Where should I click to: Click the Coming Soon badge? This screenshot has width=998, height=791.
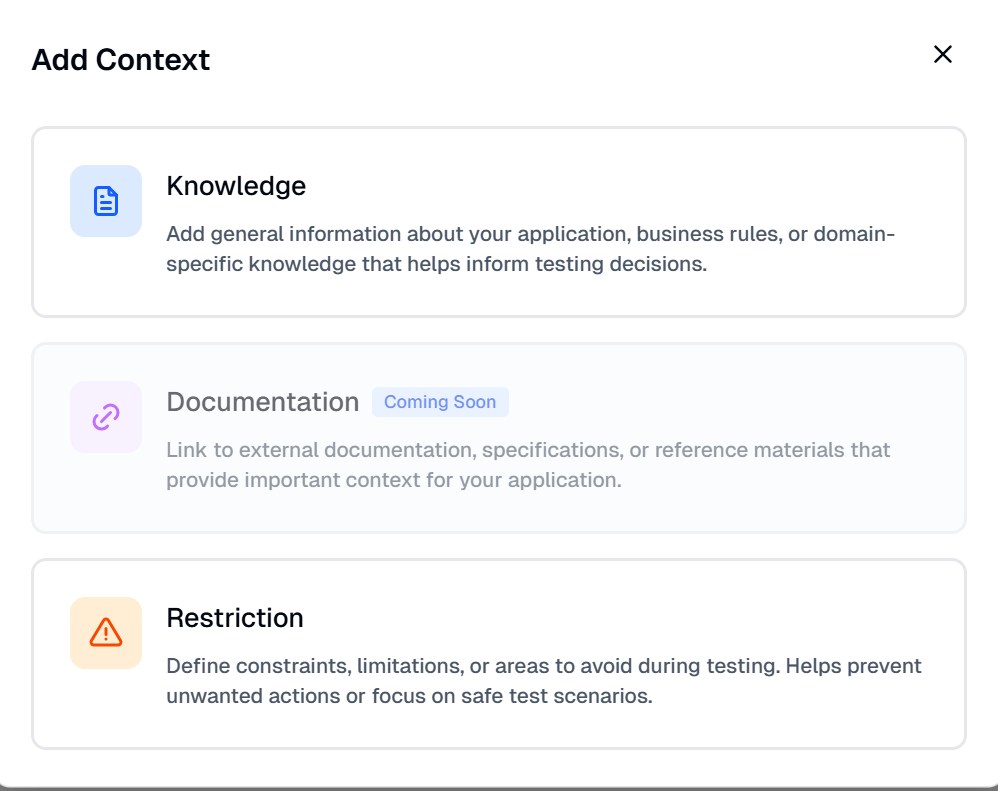(440, 402)
